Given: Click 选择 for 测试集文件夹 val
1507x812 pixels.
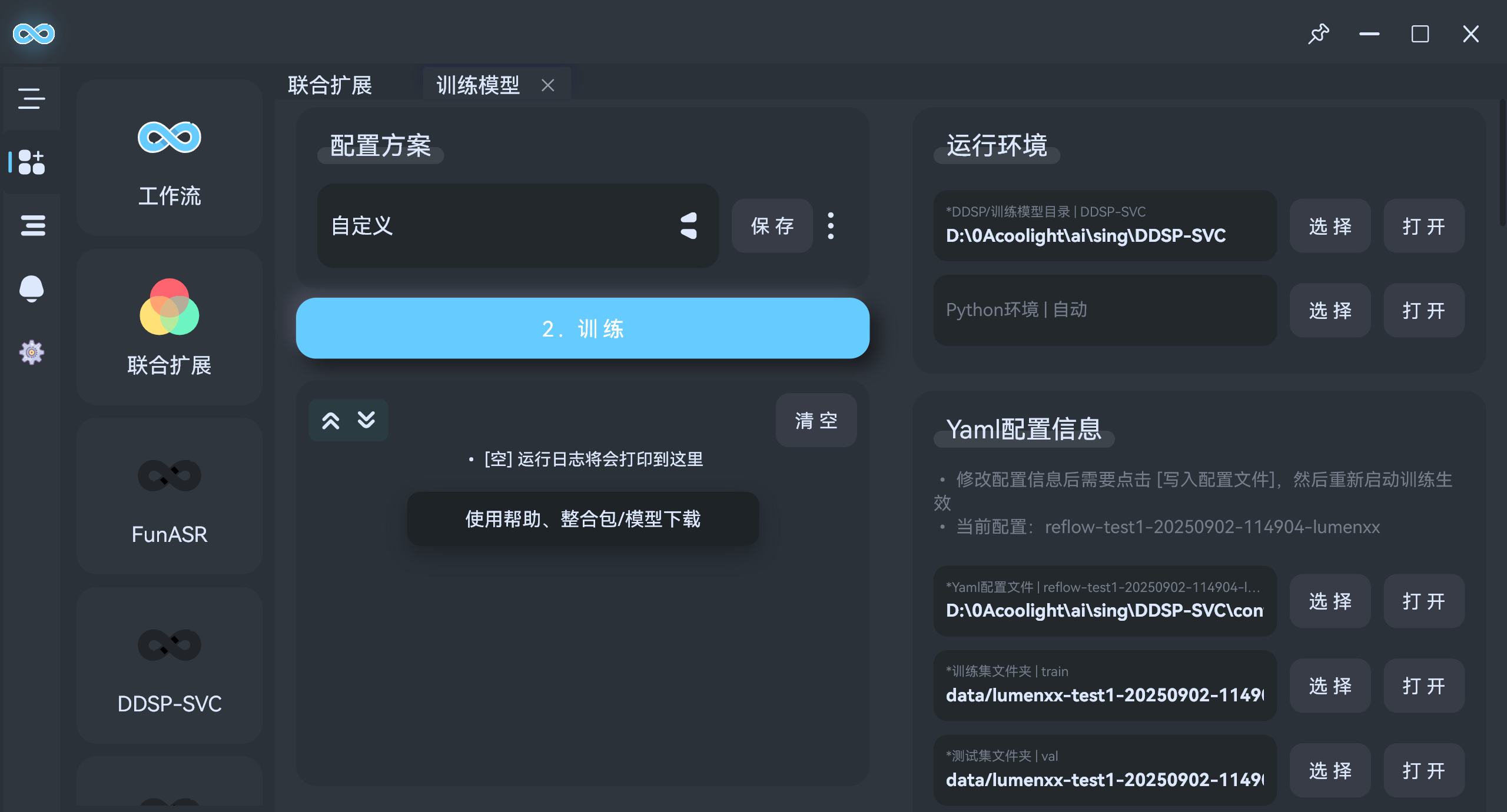Looking at the screenshot, I should coord(1330,771).
